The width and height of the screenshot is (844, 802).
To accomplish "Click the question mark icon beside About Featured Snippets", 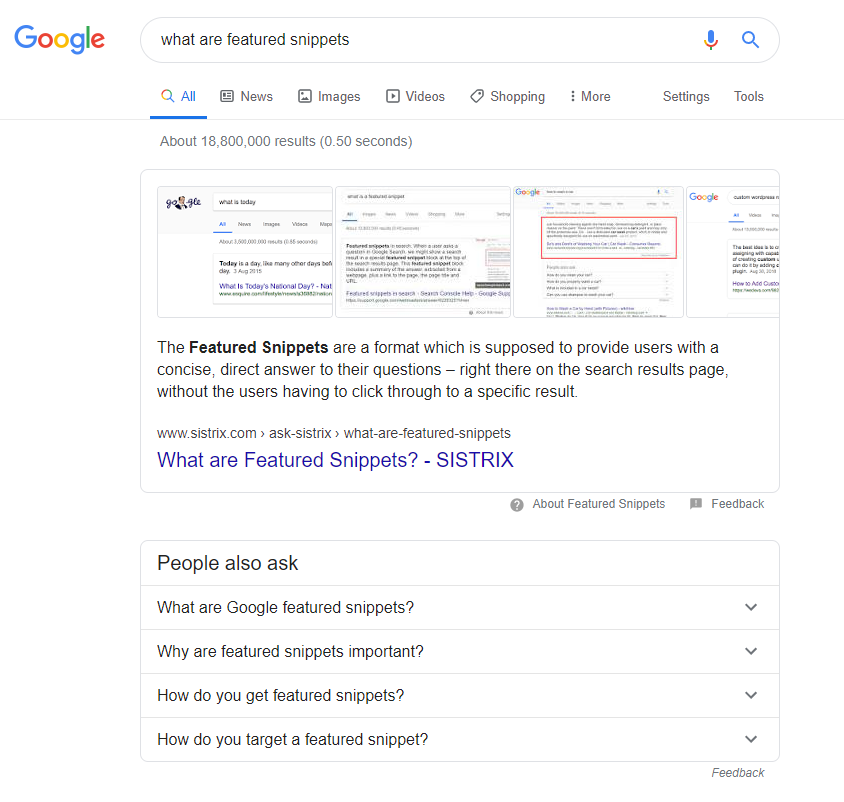I will pyautogui.click(x=517, y=504).
